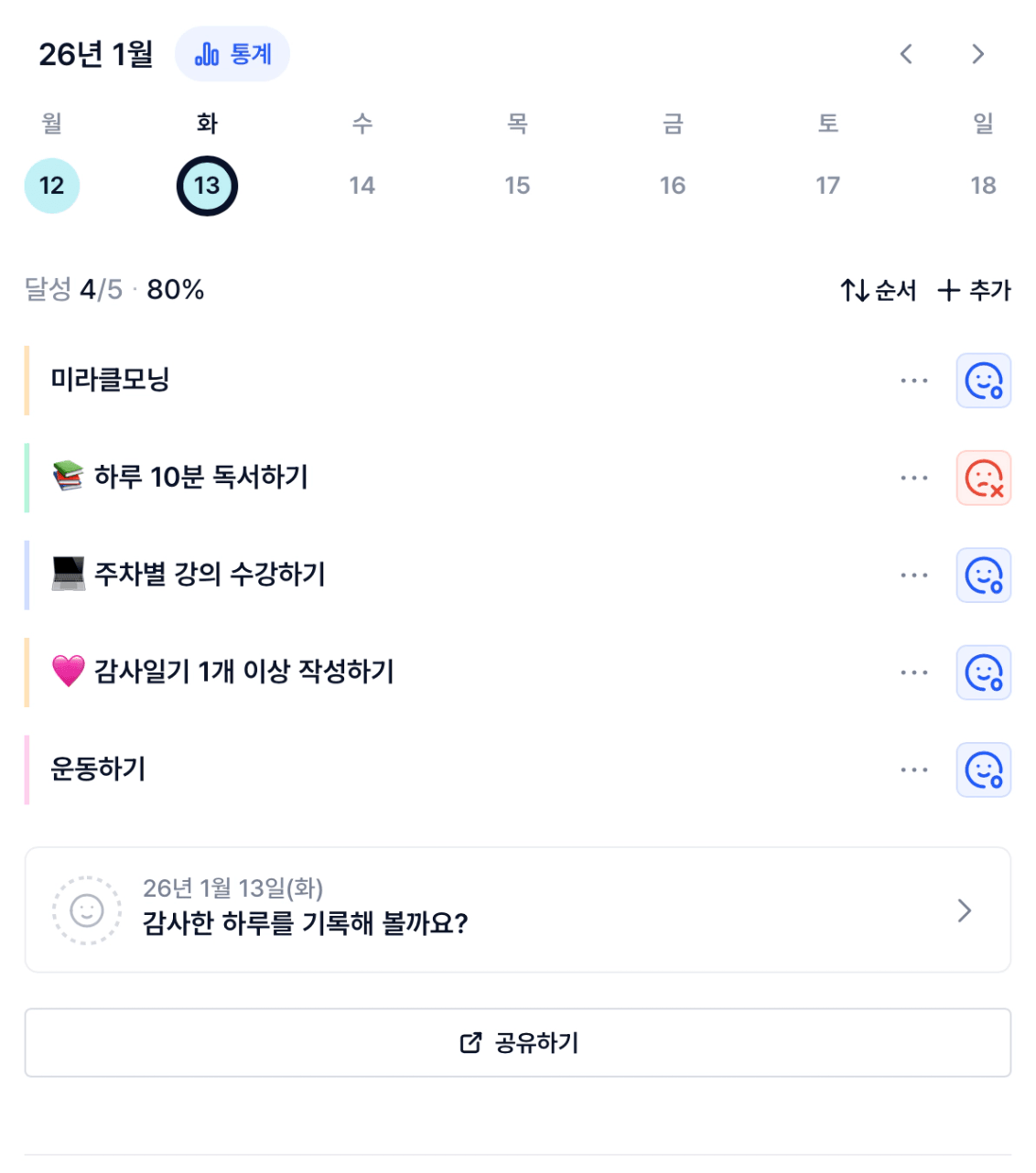Toggle completion for 주차별 강의 수강하기
Viewport: 1036px width, 1173px height.
(983, 576)
